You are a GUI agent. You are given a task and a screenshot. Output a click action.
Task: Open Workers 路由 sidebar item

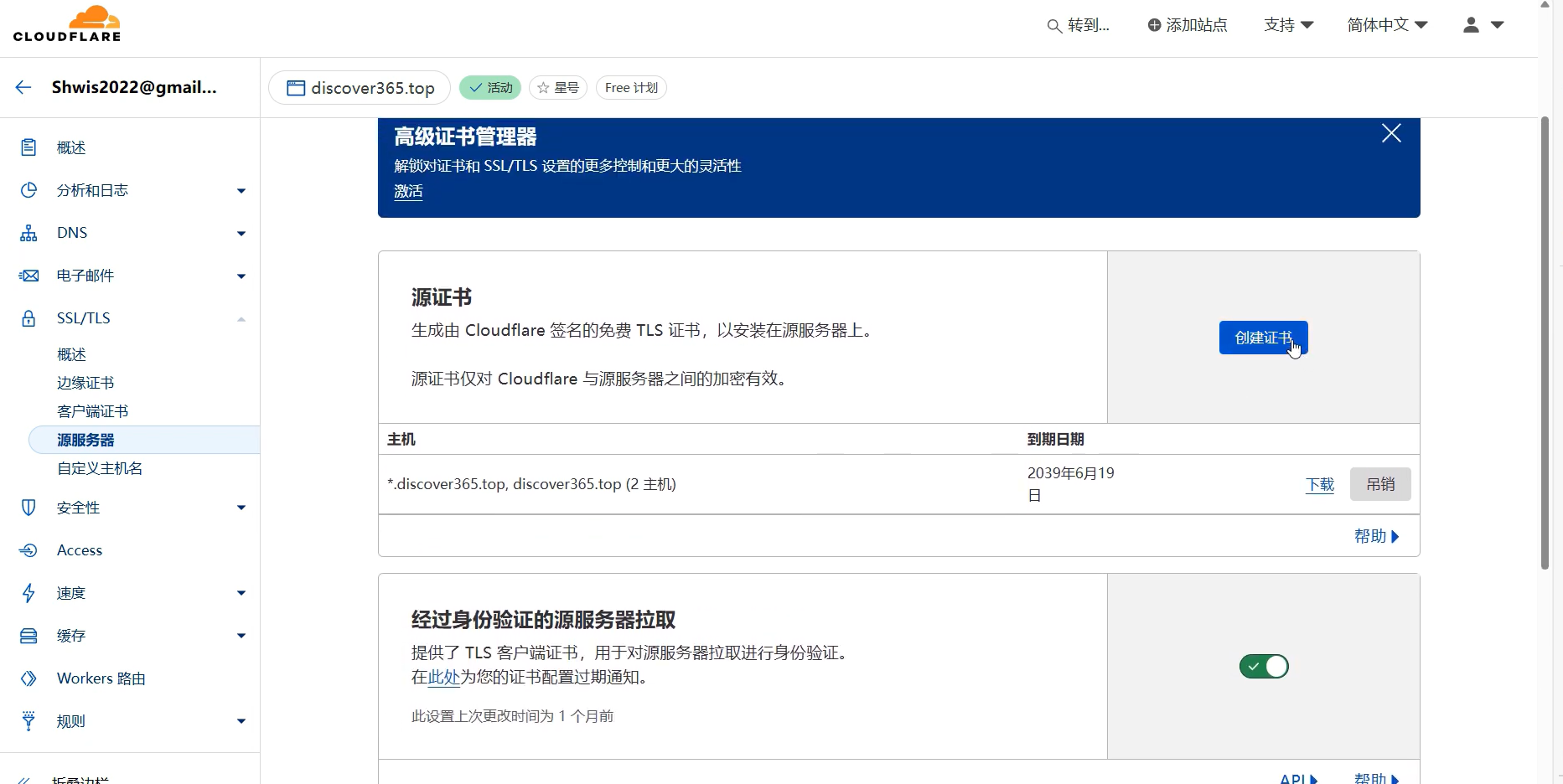101,678
